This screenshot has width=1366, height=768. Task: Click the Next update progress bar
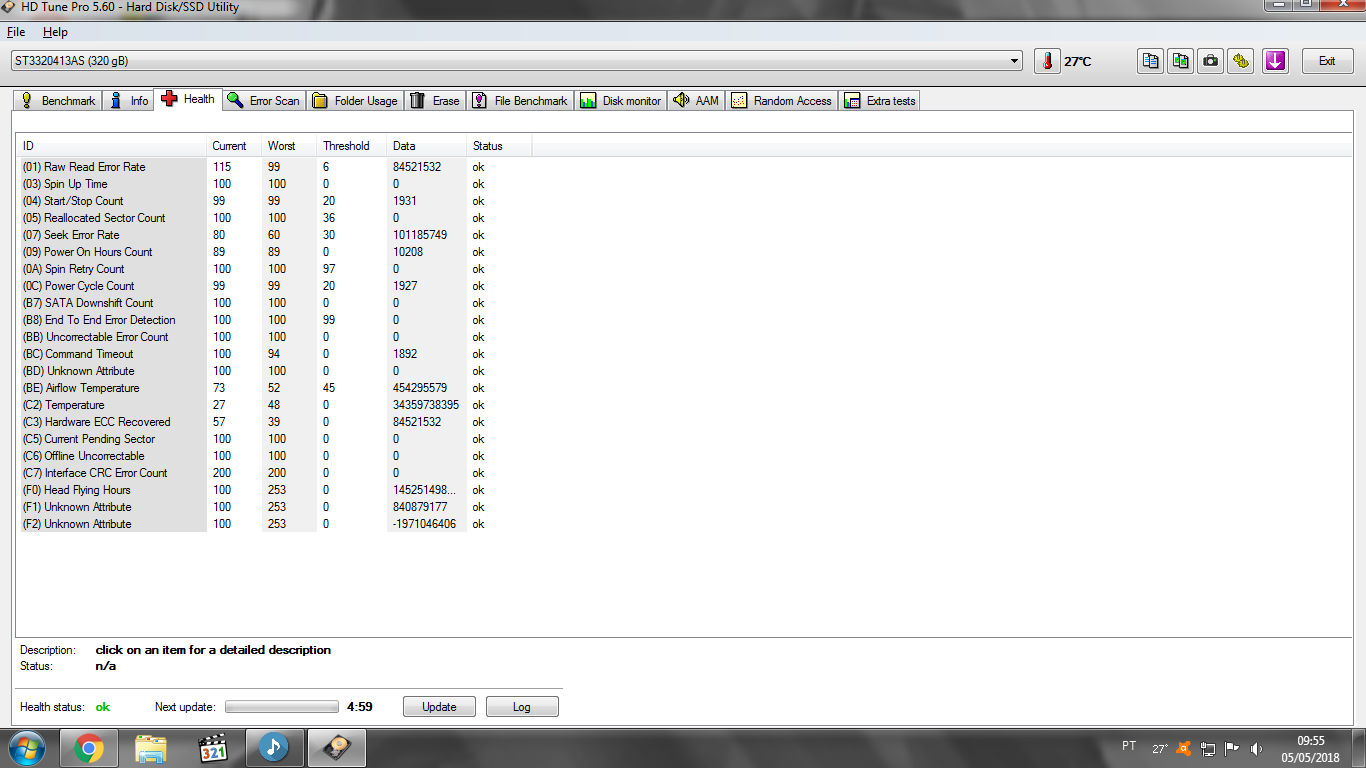click(x=282, y=707)
